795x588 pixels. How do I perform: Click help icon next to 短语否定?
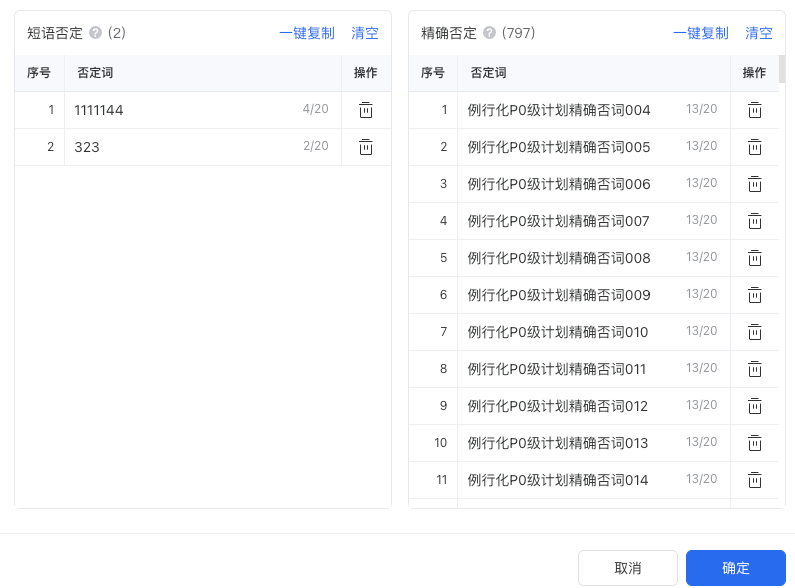[x=96, y=33]
